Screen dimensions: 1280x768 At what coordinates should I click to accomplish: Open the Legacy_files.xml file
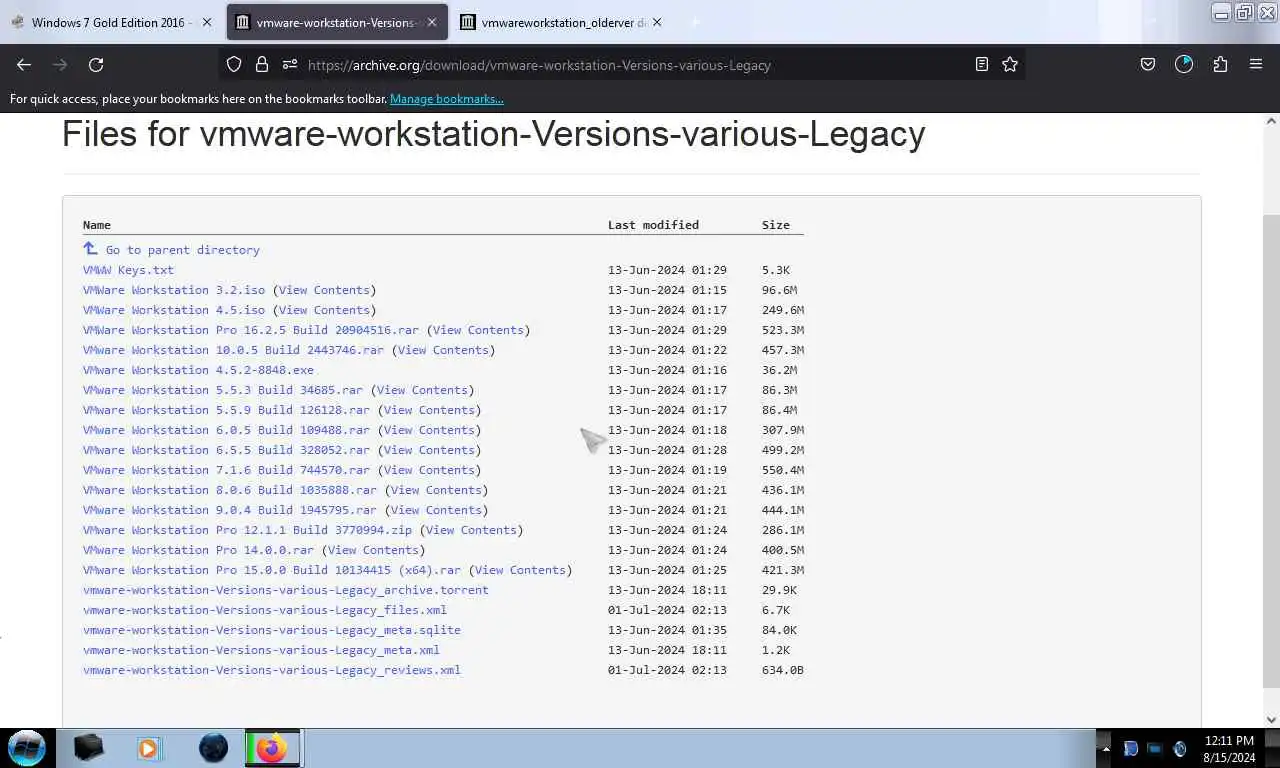[x=265, y=610]
